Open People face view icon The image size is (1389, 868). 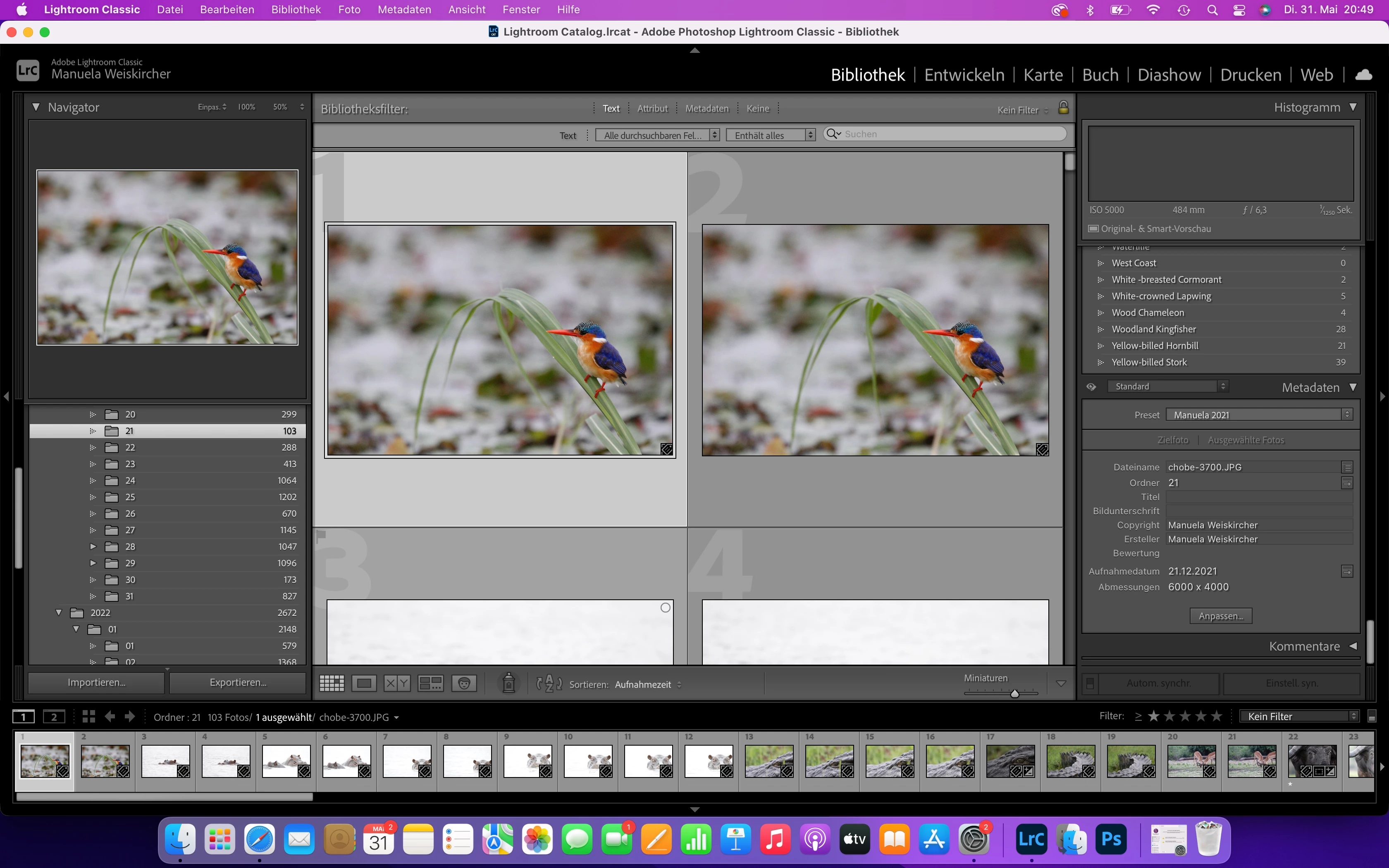coord(464,683)
